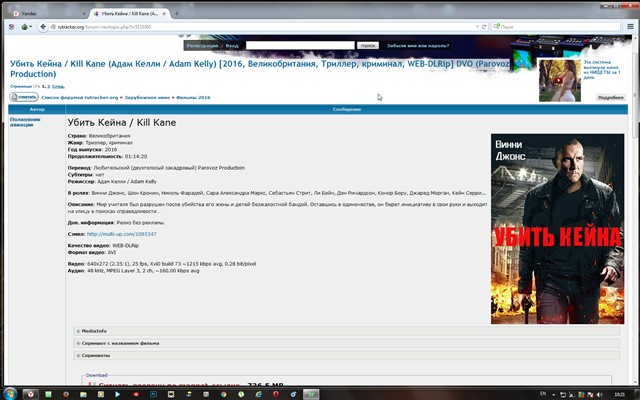Go back with the browser back arrow
Screen dimensions: 640x400
43,27
